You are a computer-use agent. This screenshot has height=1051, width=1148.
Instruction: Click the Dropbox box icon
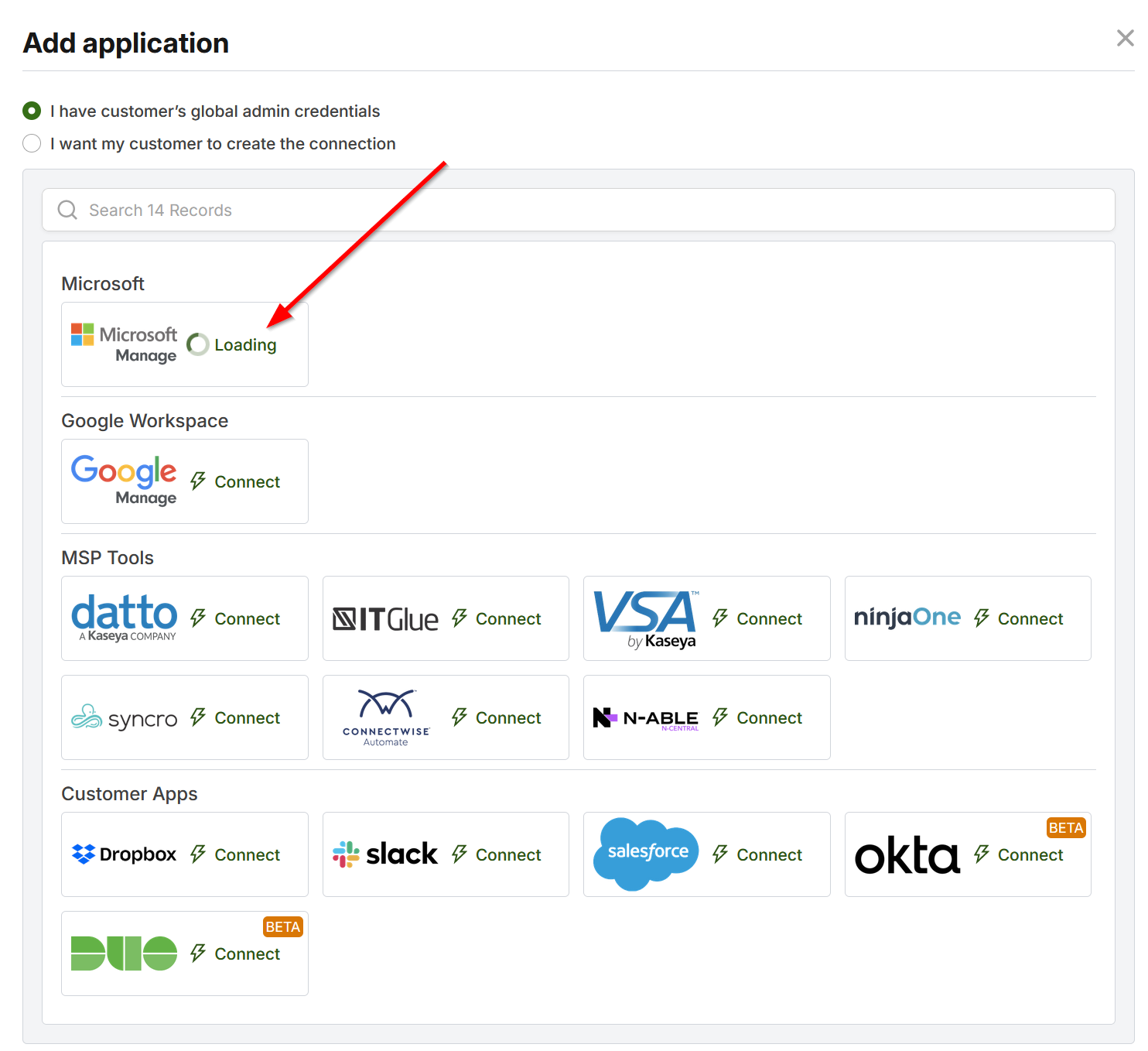83,854
